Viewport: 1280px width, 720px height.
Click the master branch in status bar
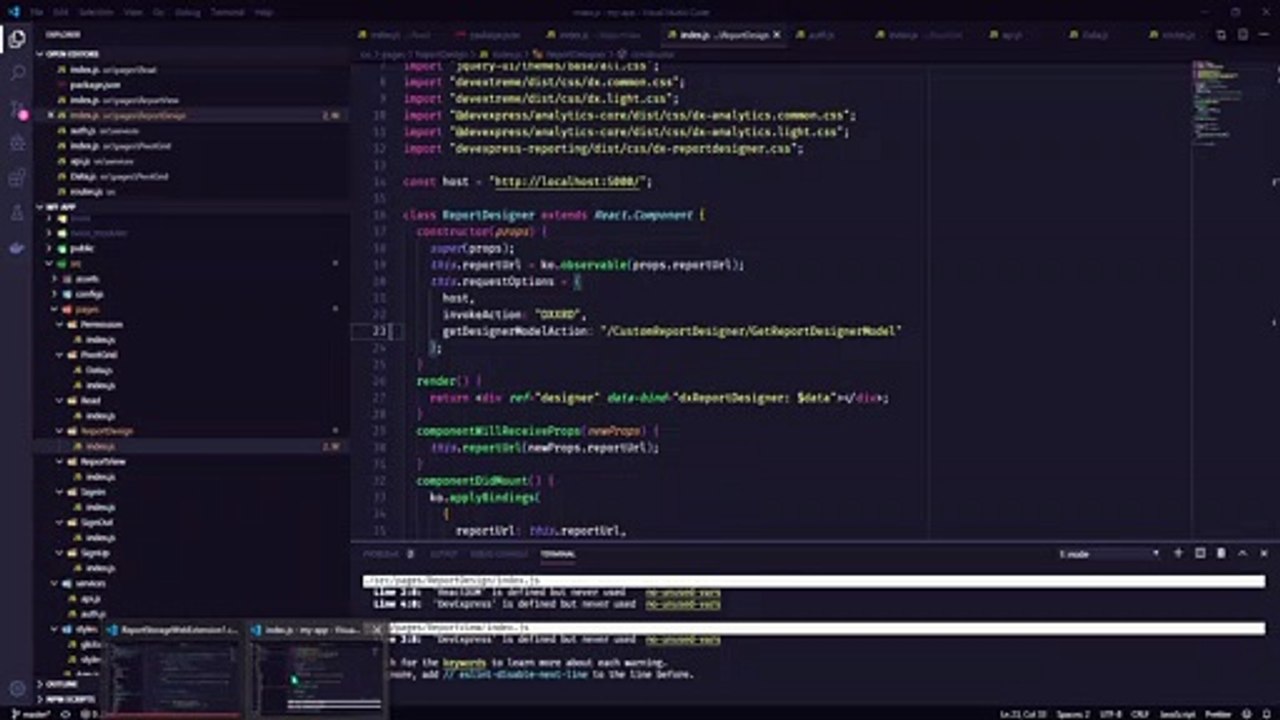pos(30,714)
